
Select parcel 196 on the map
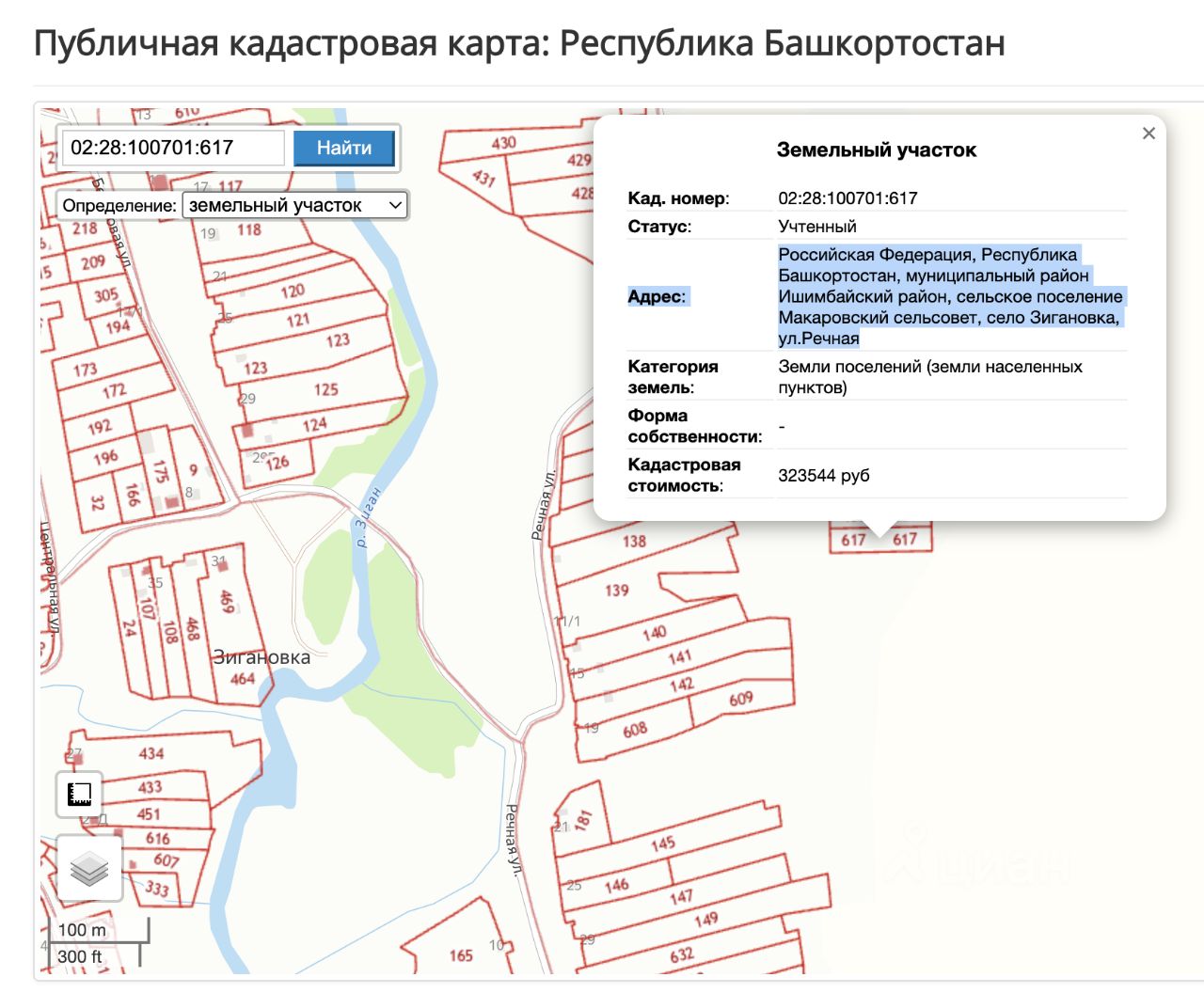click(x=105, y=458)
